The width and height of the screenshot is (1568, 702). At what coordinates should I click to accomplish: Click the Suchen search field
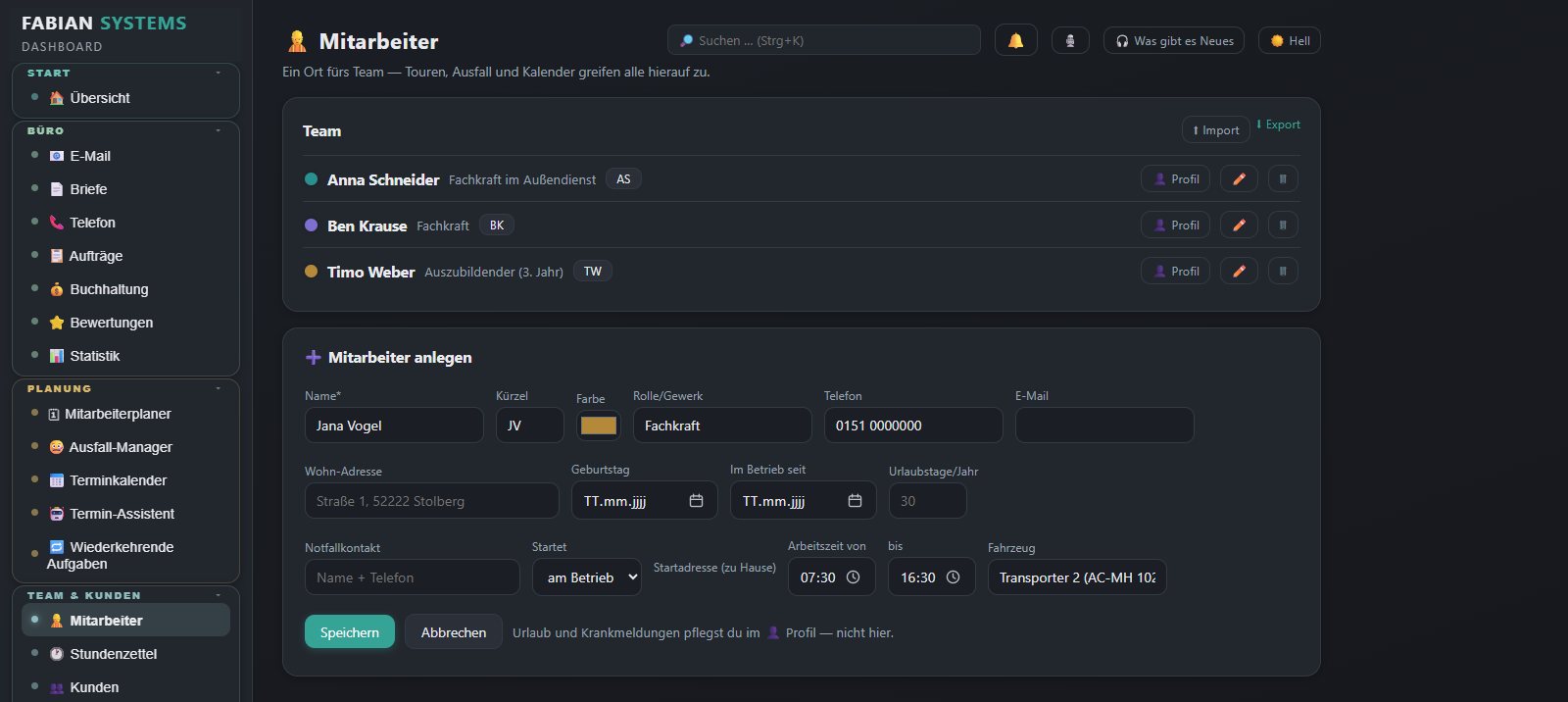(824, 40)
